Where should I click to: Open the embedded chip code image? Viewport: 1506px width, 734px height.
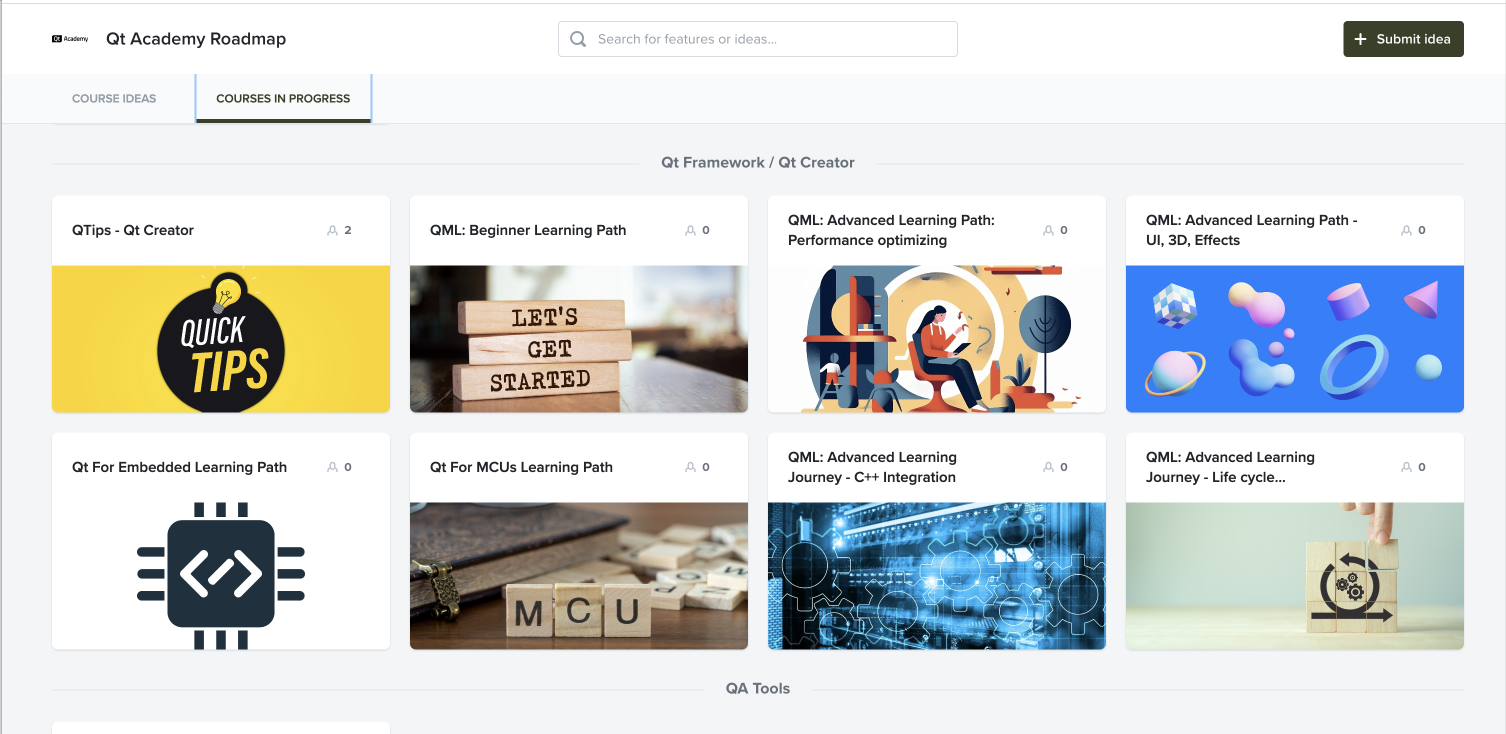(x=221, y=576)
